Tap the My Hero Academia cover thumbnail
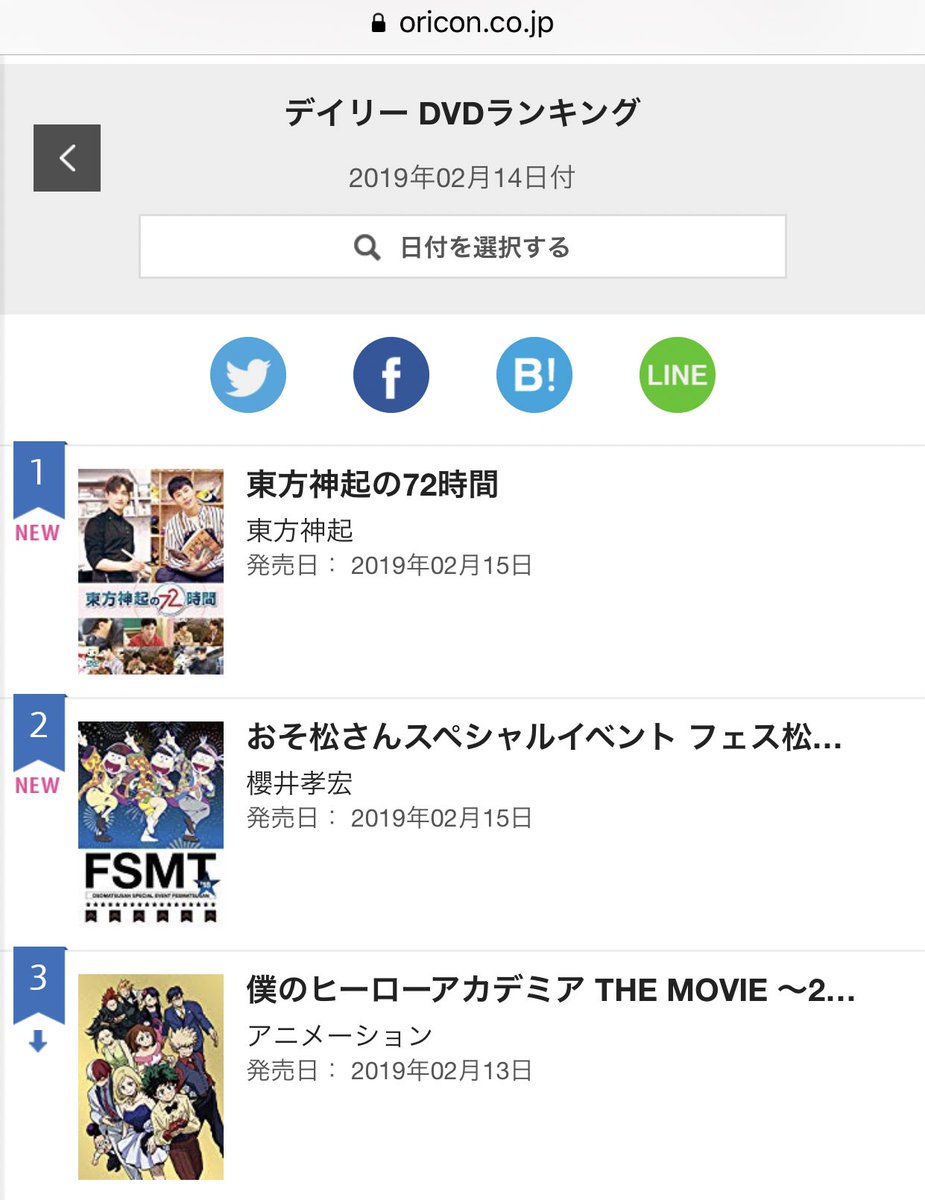 point(151,1077)
